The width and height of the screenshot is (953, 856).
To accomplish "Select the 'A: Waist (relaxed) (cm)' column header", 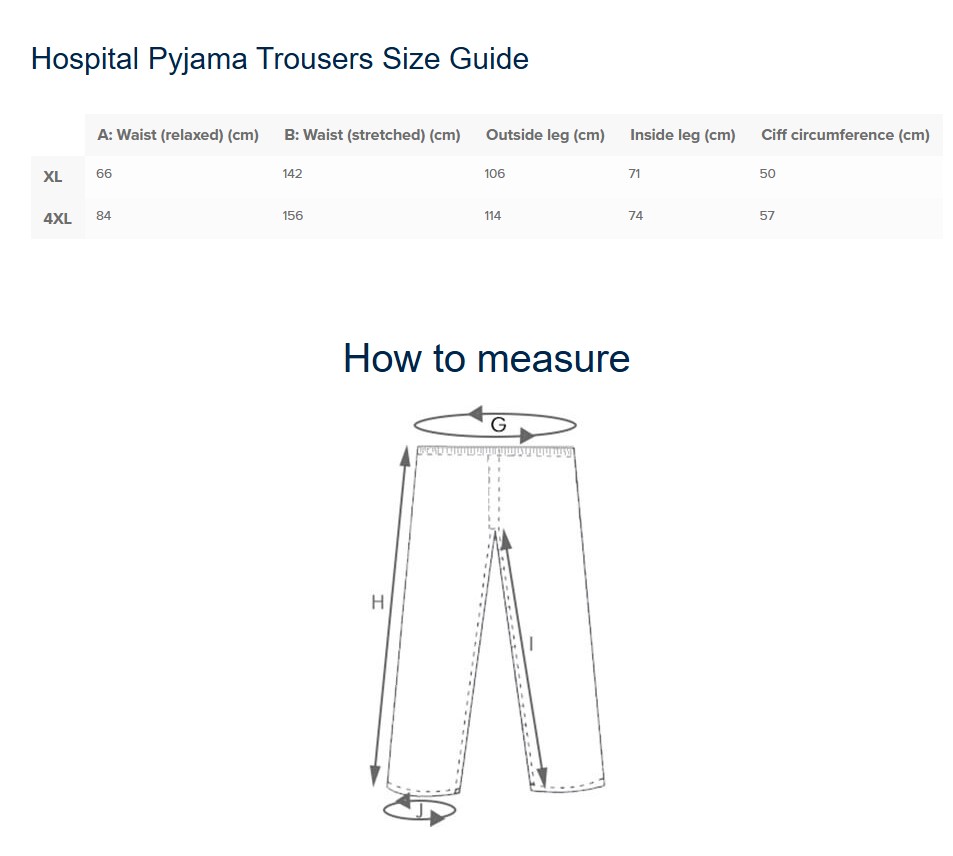I will tap(178, 135).
